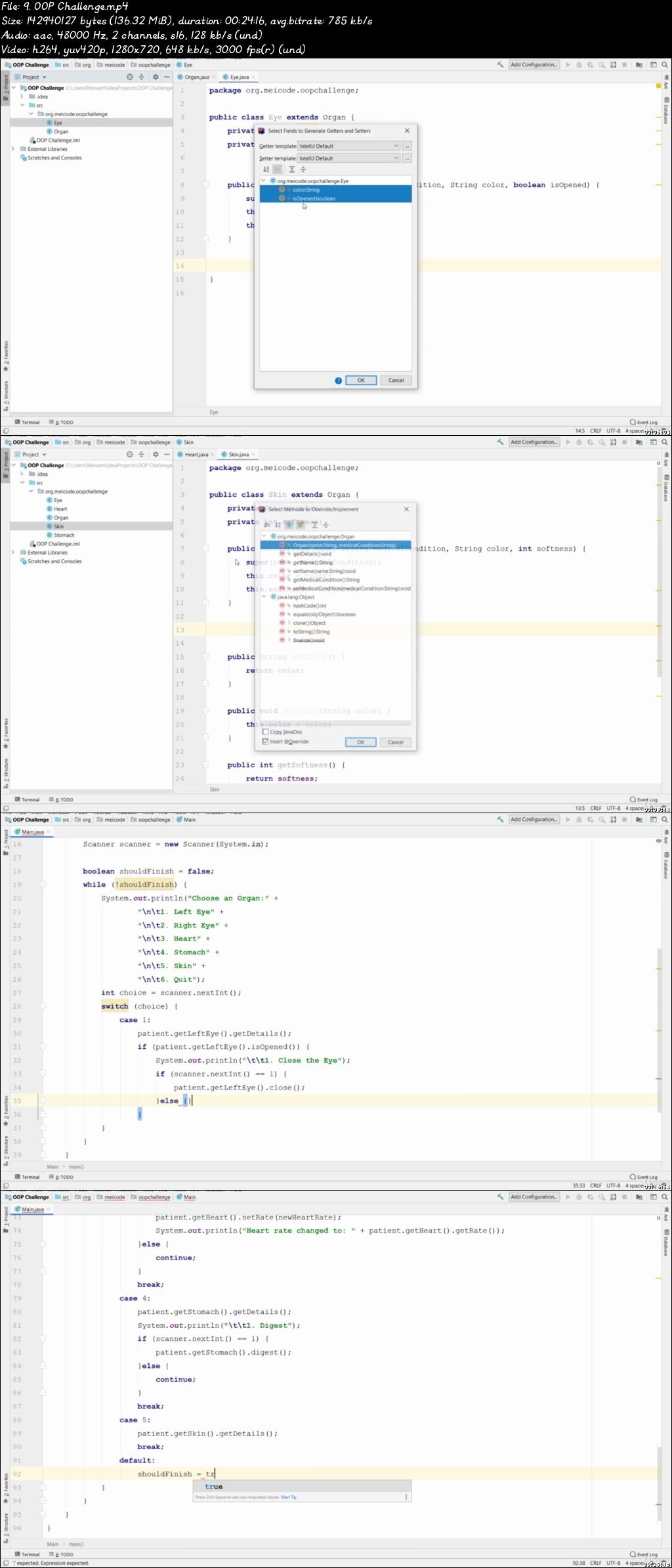Select the getDetails():void method row
This screenshot has width=672, height=1568.
pos(336,554)
